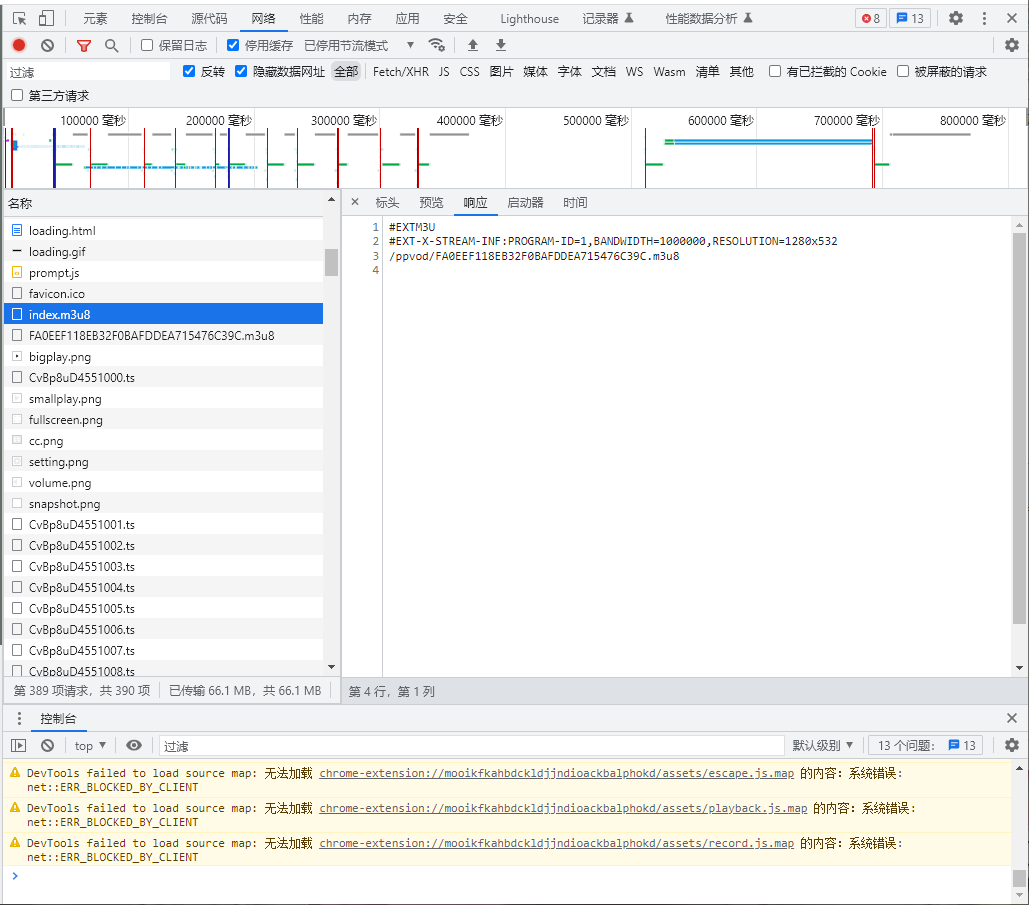Select loading.html request row

(x=163, y=230)
